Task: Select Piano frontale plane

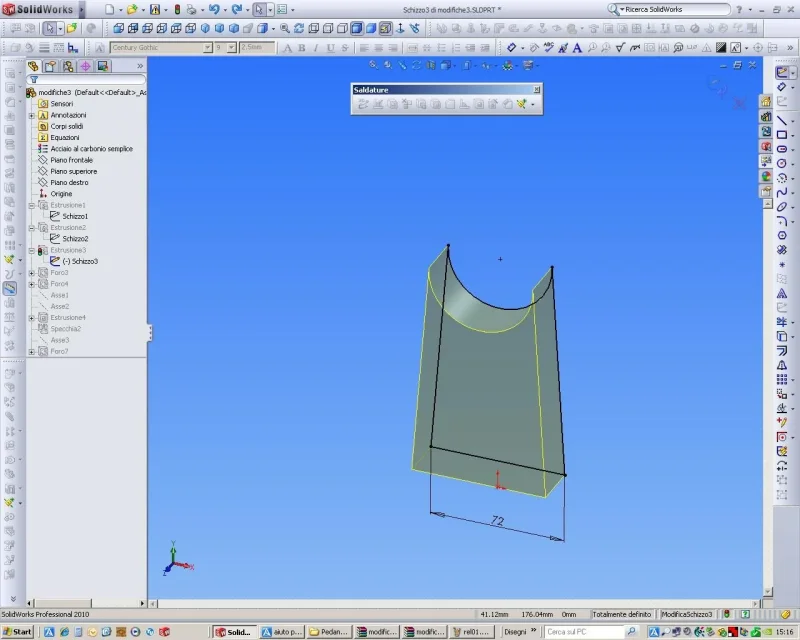Action: pos(71,160)
